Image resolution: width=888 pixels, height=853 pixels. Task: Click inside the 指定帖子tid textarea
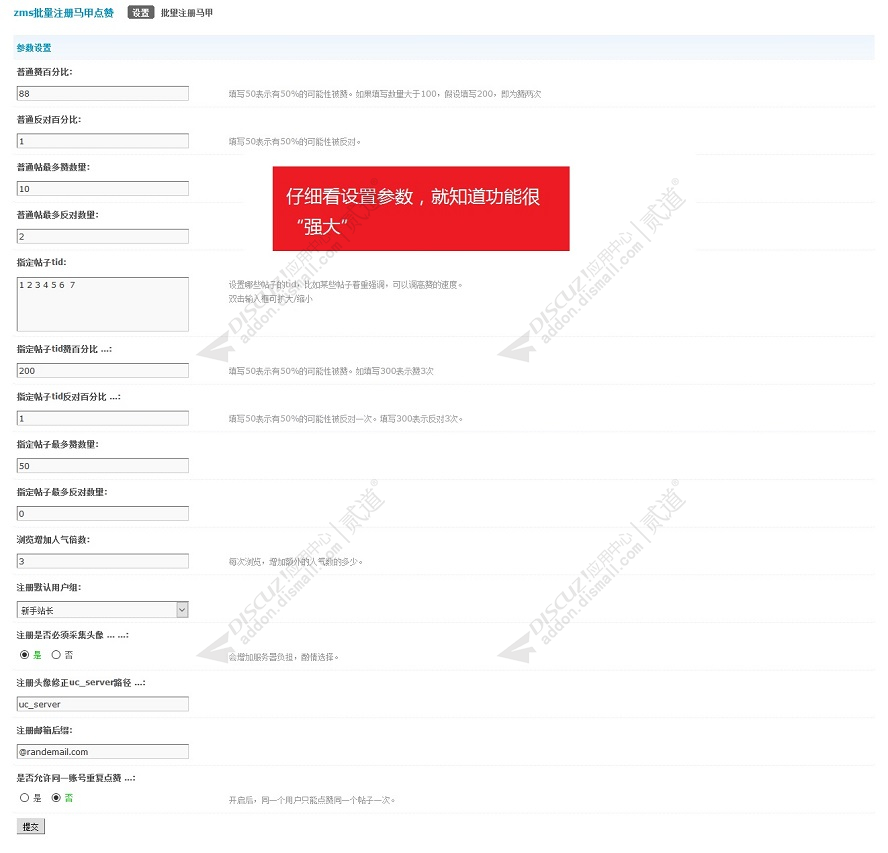pyautogui.click(x=103, y=304)
